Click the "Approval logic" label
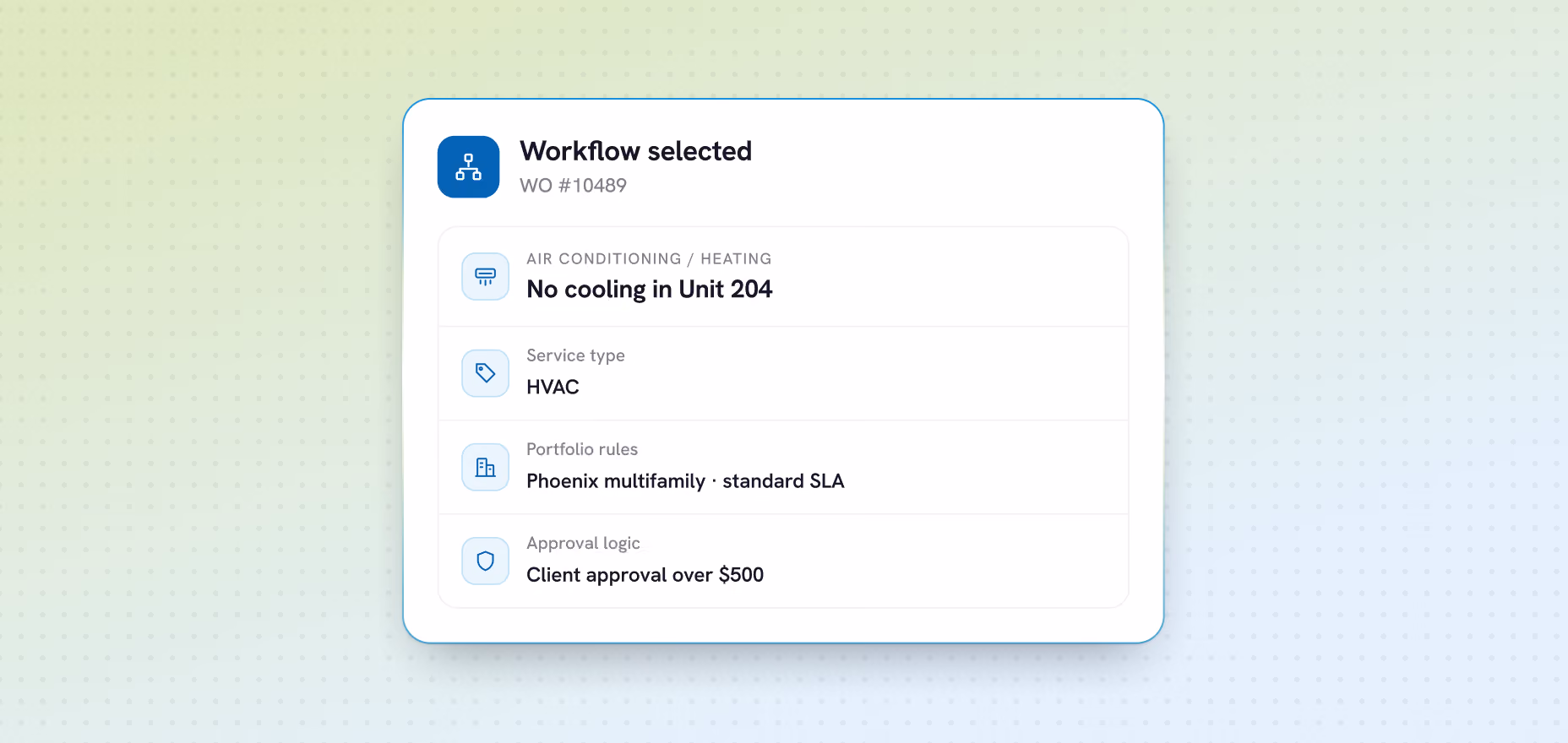Screen dimensions: 1568x743 tap(583, 543)
